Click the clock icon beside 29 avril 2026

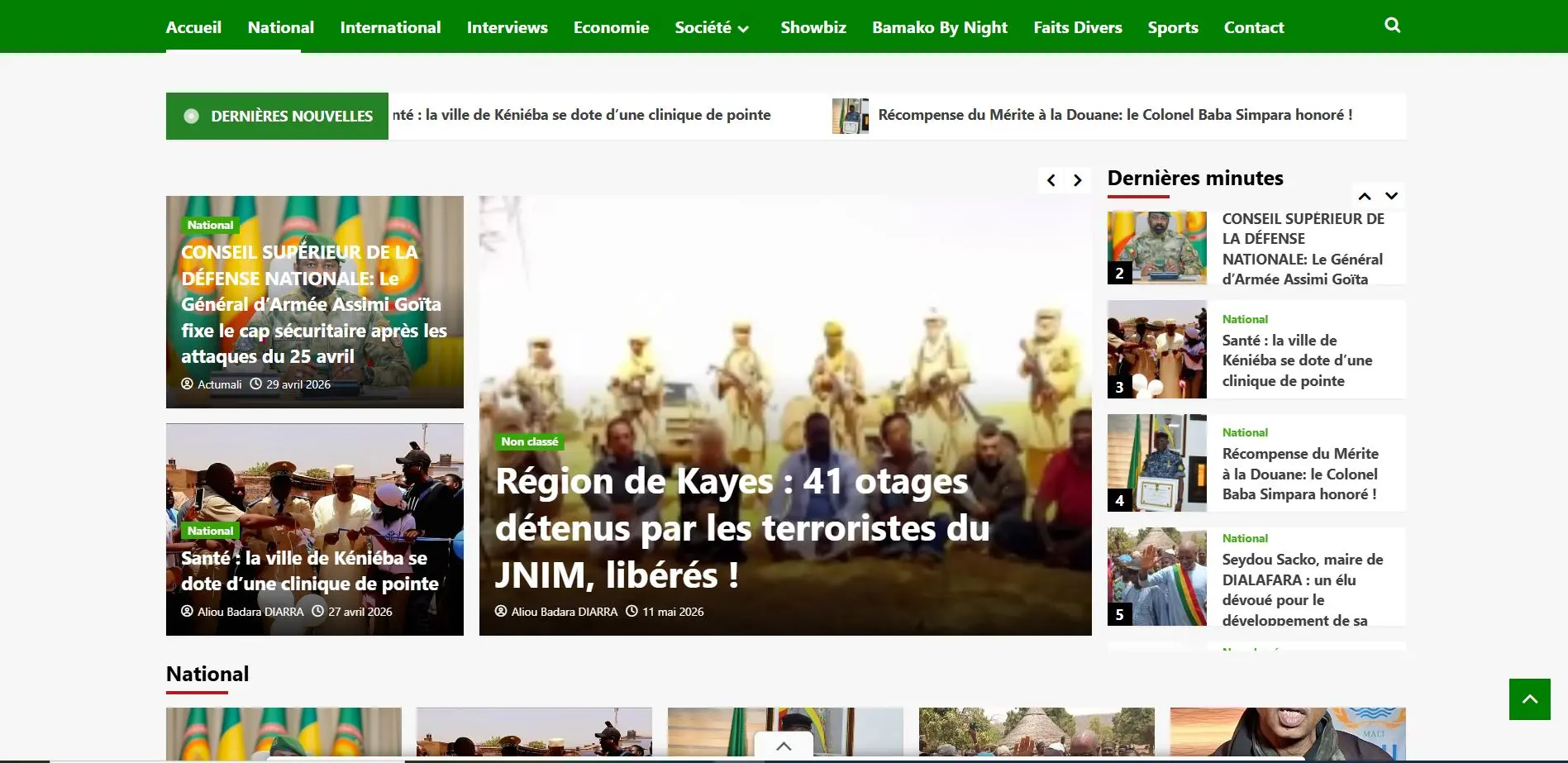[x=255, y=384]
